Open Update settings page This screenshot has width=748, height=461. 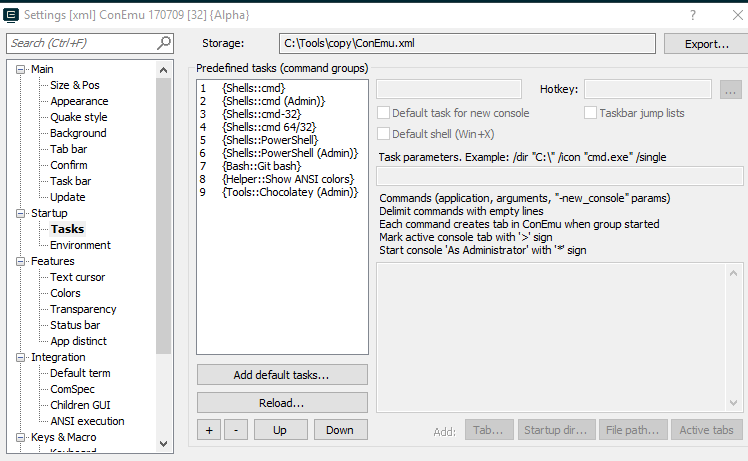(x=68, y=197)
